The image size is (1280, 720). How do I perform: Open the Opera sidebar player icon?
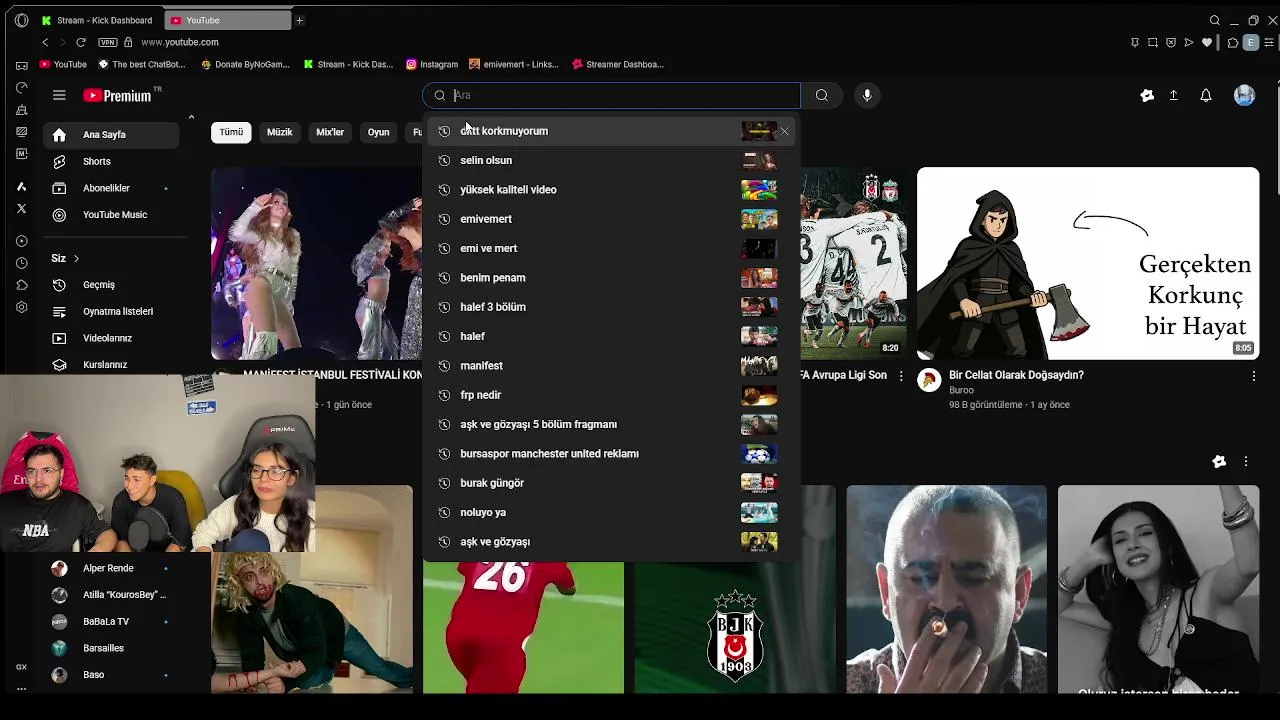point(22,241)
